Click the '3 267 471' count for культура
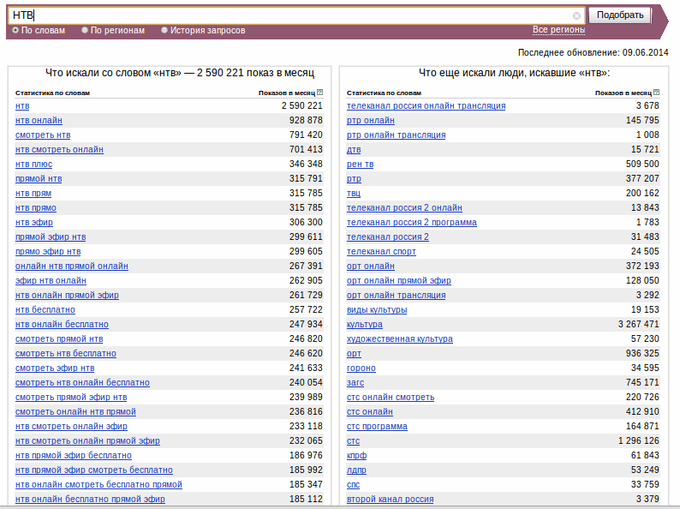The image size is (680, 509). pos(638,324)
